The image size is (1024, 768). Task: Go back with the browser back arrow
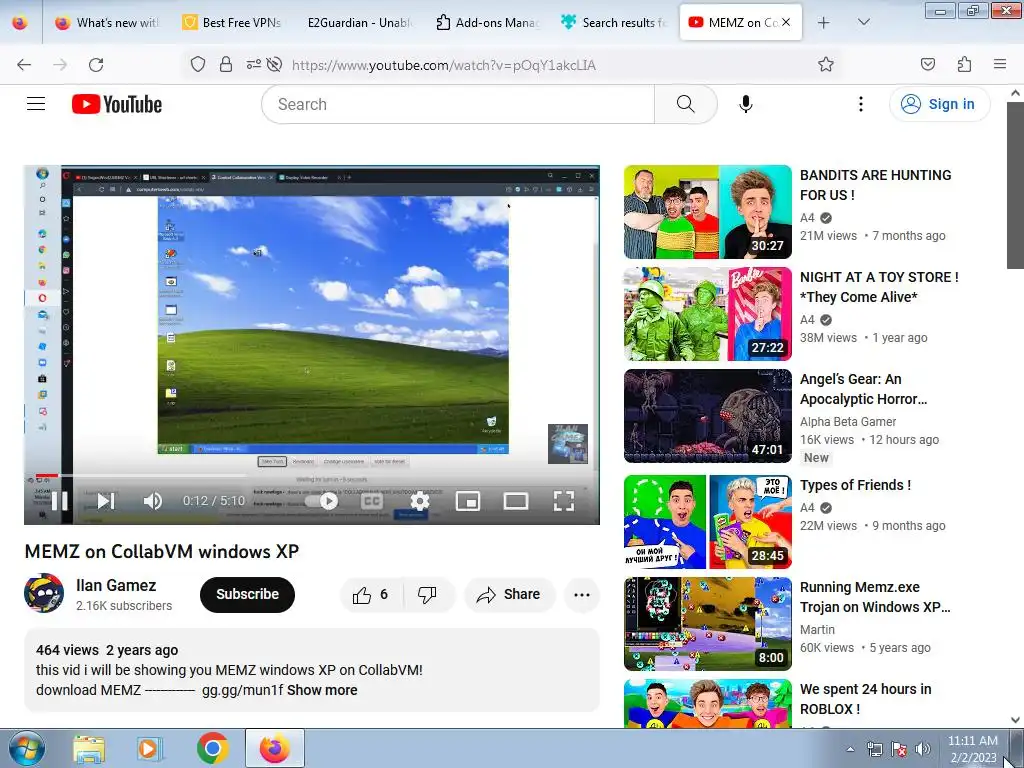click(24, 64)
